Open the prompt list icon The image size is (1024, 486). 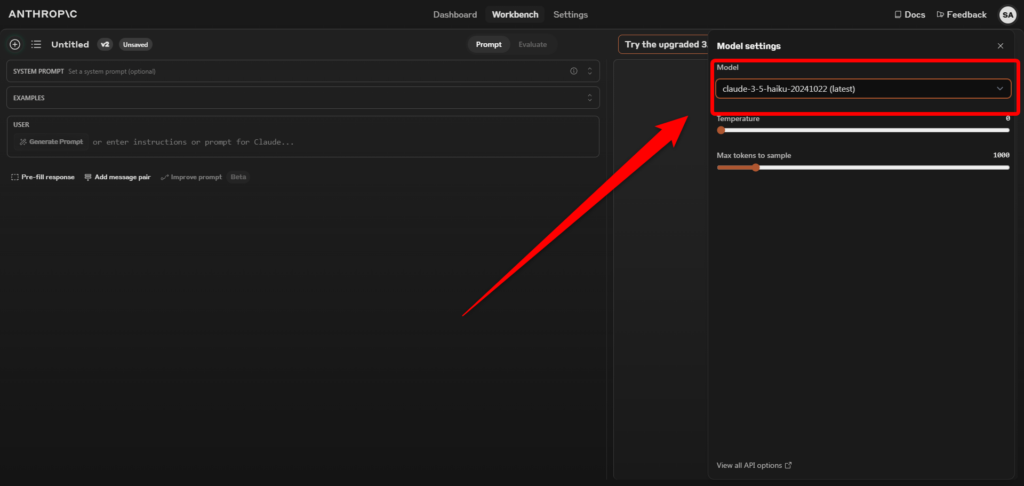tap(36, 44)
